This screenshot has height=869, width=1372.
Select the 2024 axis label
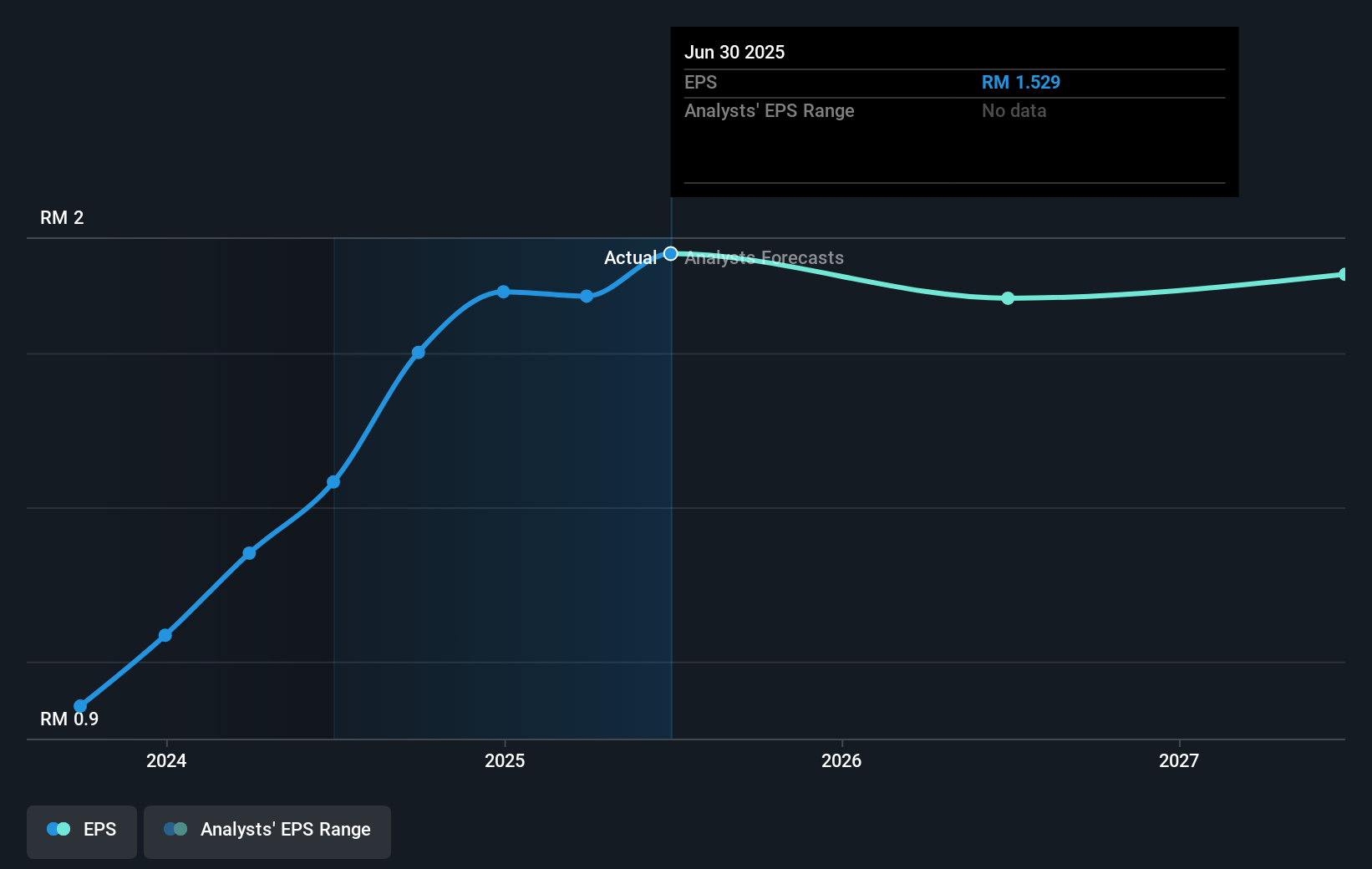[x=166, y=760]
